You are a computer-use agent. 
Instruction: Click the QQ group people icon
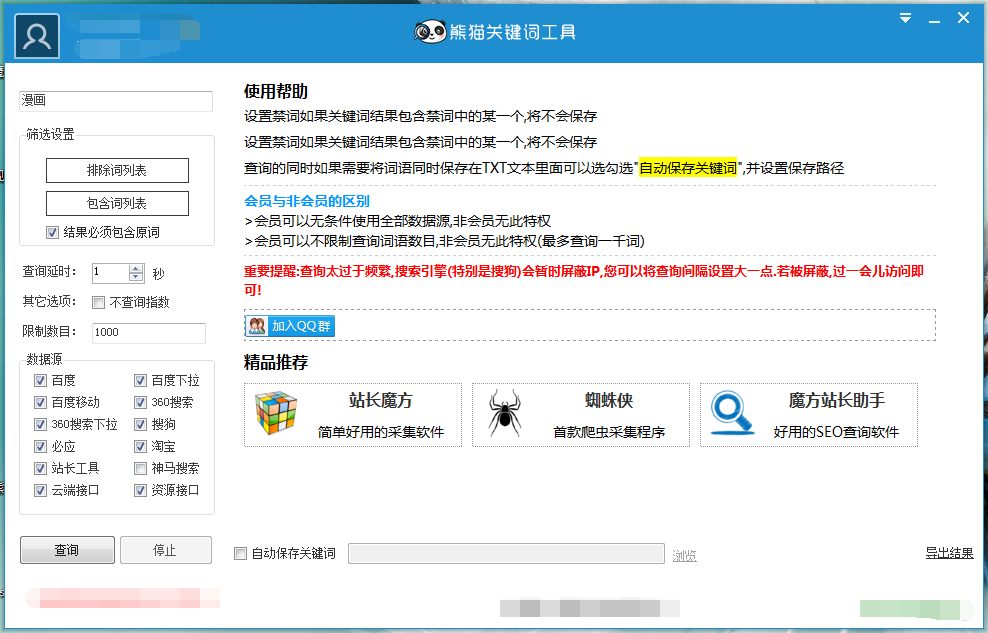point(257,326)
